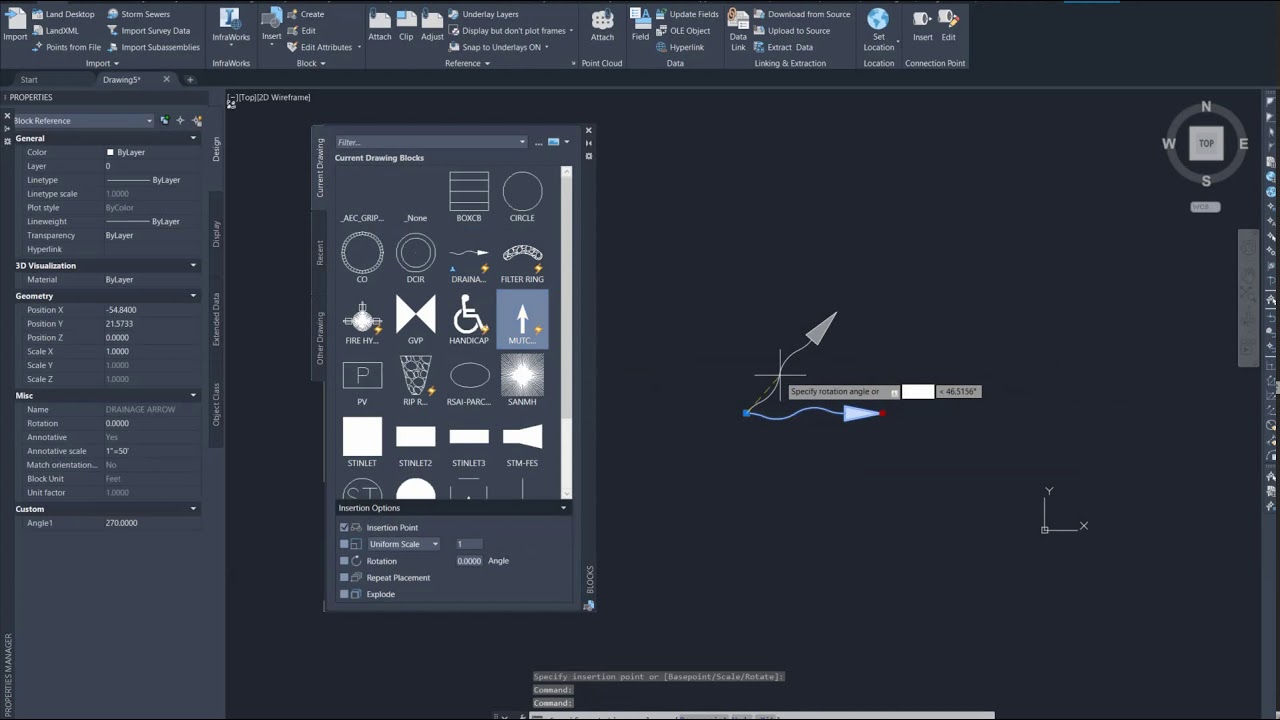Open Data Link manager
Image resolution: width=1280 pixels, height=720 pixels.
tap(738, 29)
